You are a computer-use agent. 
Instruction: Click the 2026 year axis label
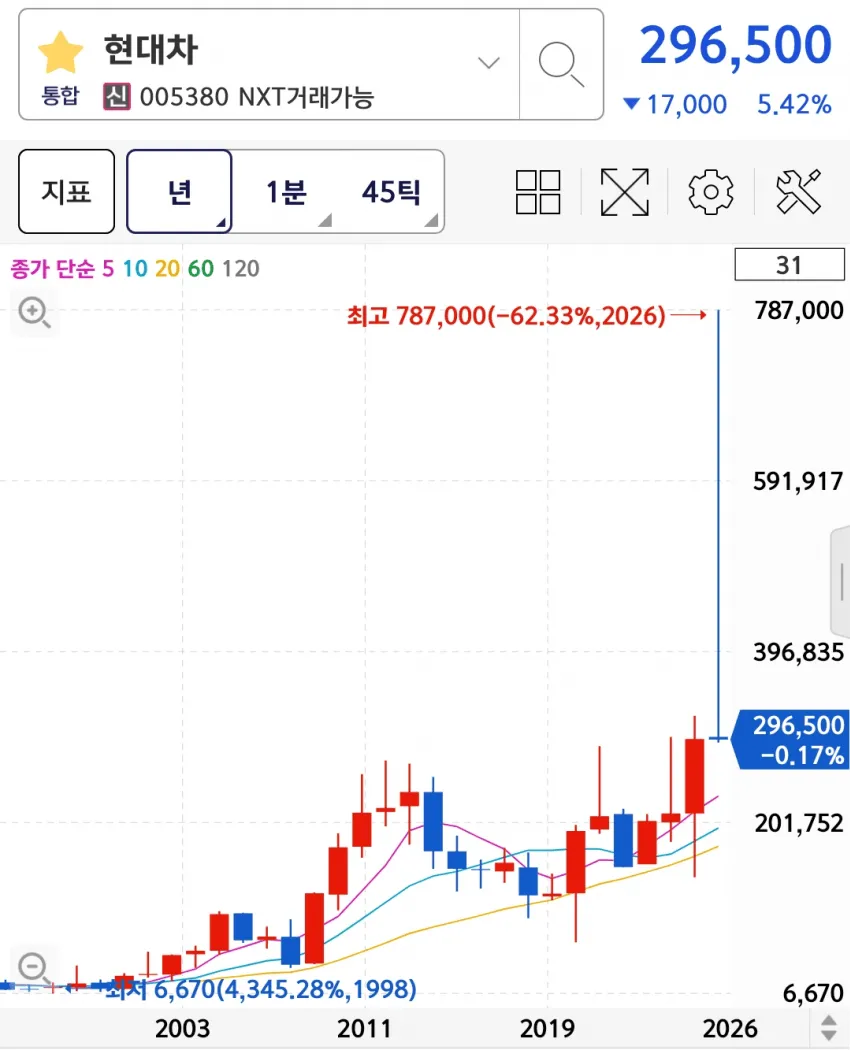click(729, 1028)
